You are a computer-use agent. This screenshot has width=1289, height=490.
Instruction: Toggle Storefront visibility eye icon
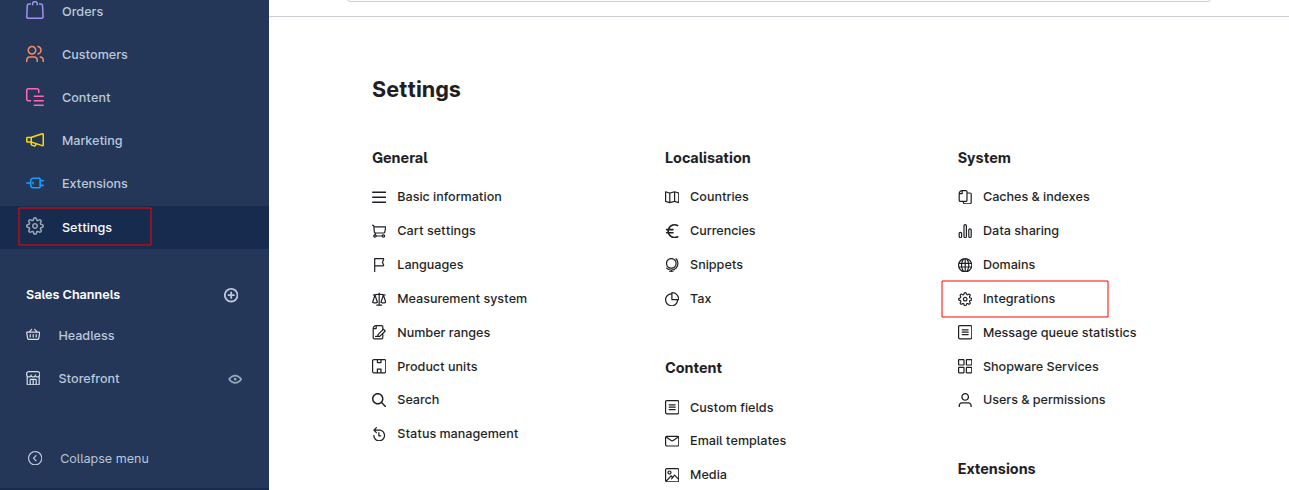coord(236,379)
